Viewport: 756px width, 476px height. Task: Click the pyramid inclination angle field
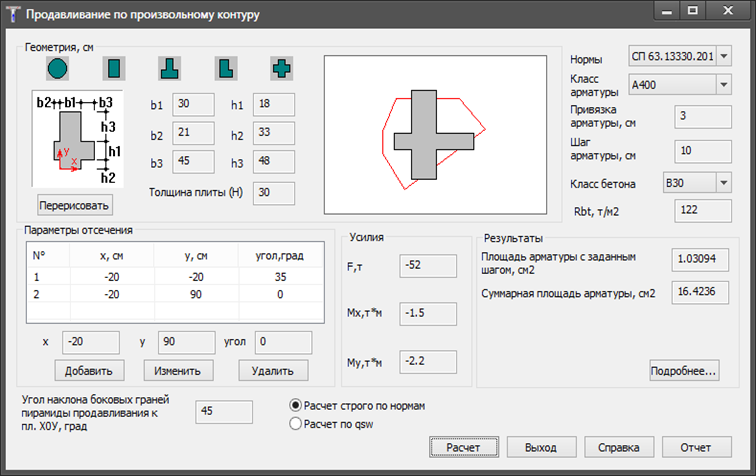(224, 412)
